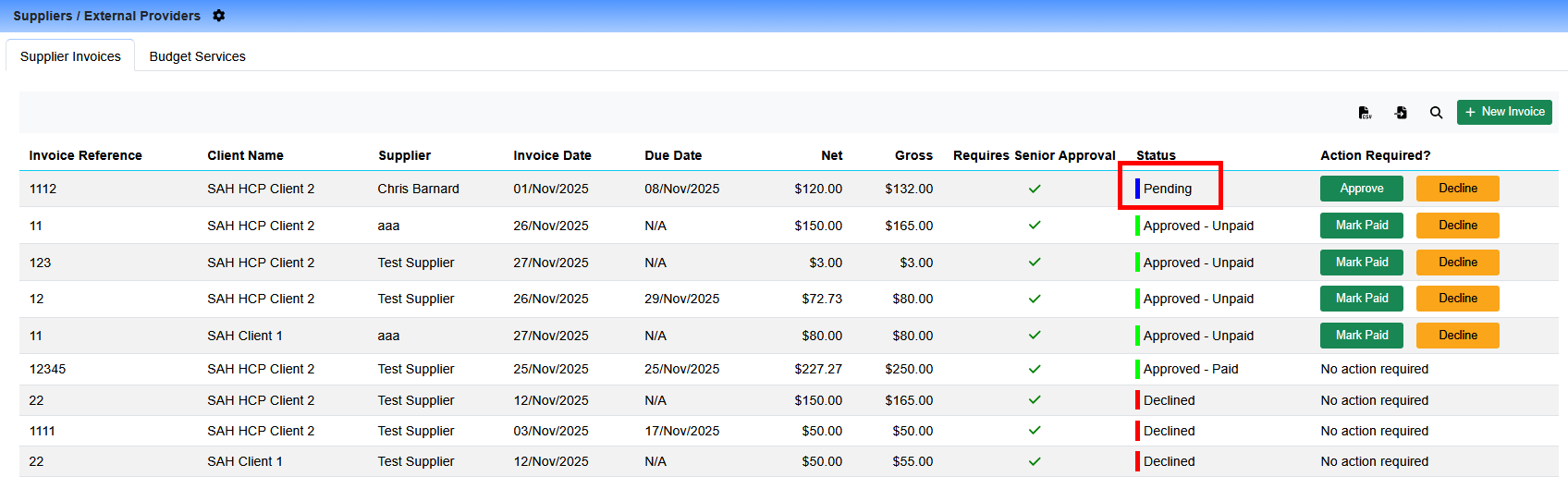This screenshot has width=1568, height=489.
Task: Select the Supplier Invoices tab
Action: click(x=70, y=56)
